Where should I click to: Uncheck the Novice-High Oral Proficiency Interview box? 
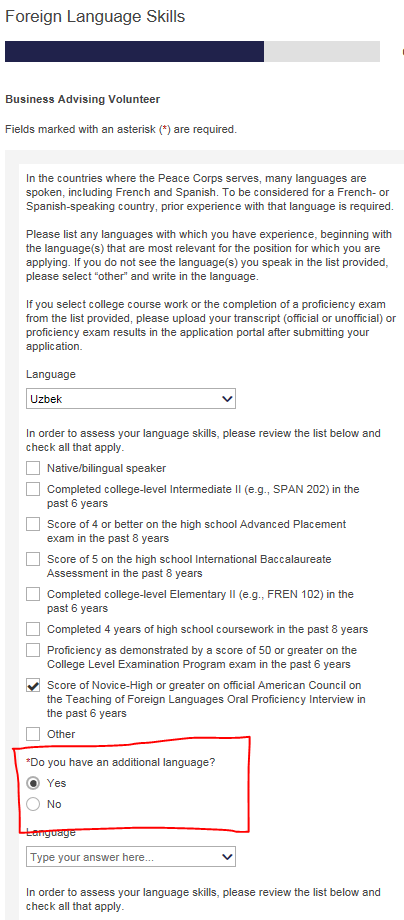tap(33, 685)
